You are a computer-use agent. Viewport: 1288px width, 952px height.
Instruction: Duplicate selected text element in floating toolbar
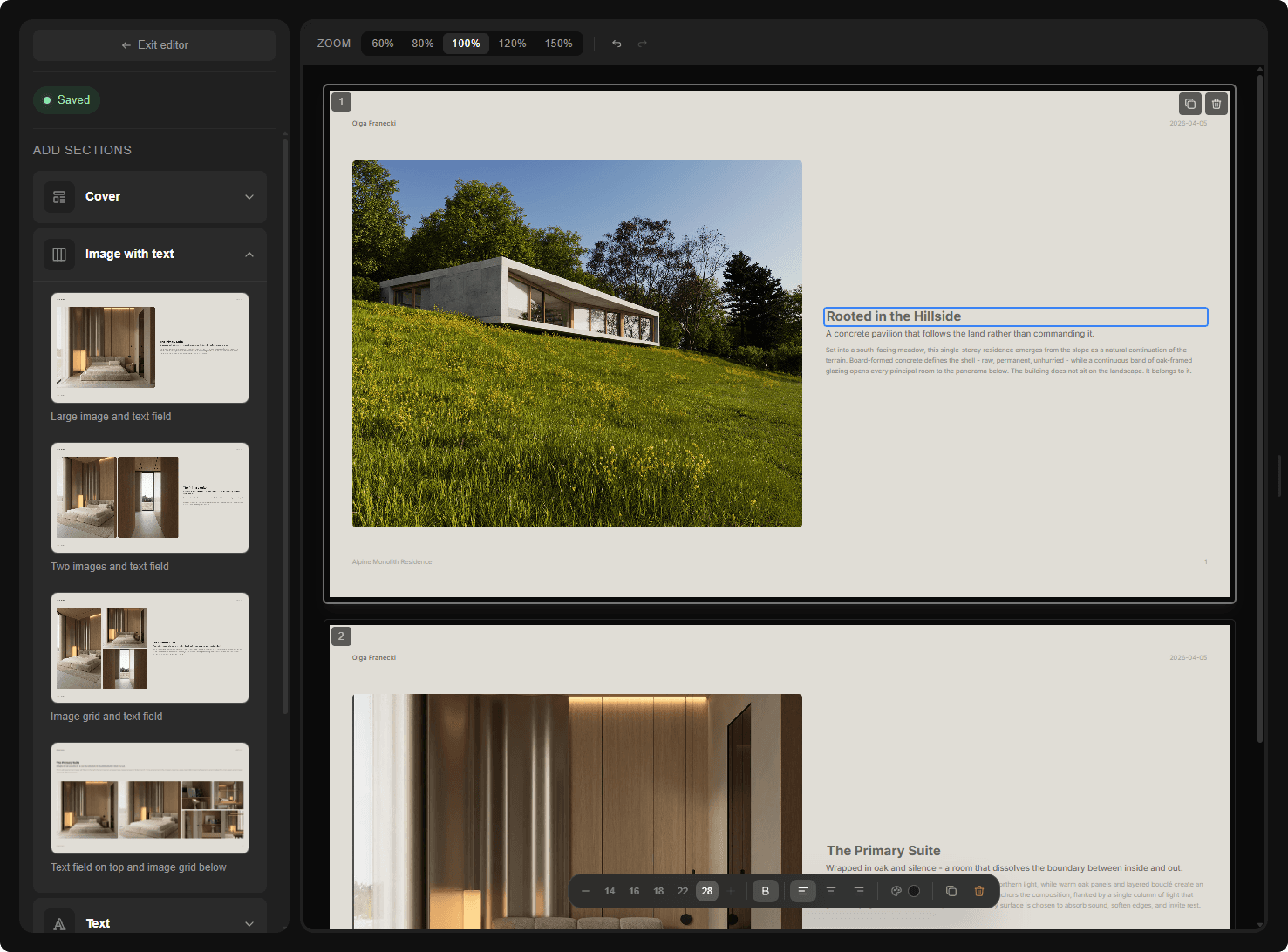click(x=951, y=891)
